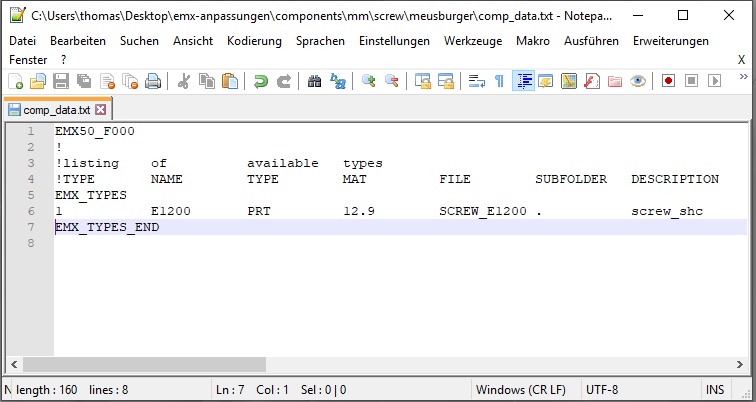The height and width of the screenshot is (402, 756).
Task: Click the Close document toolbar icon
Action: click(x=107, y=81)
